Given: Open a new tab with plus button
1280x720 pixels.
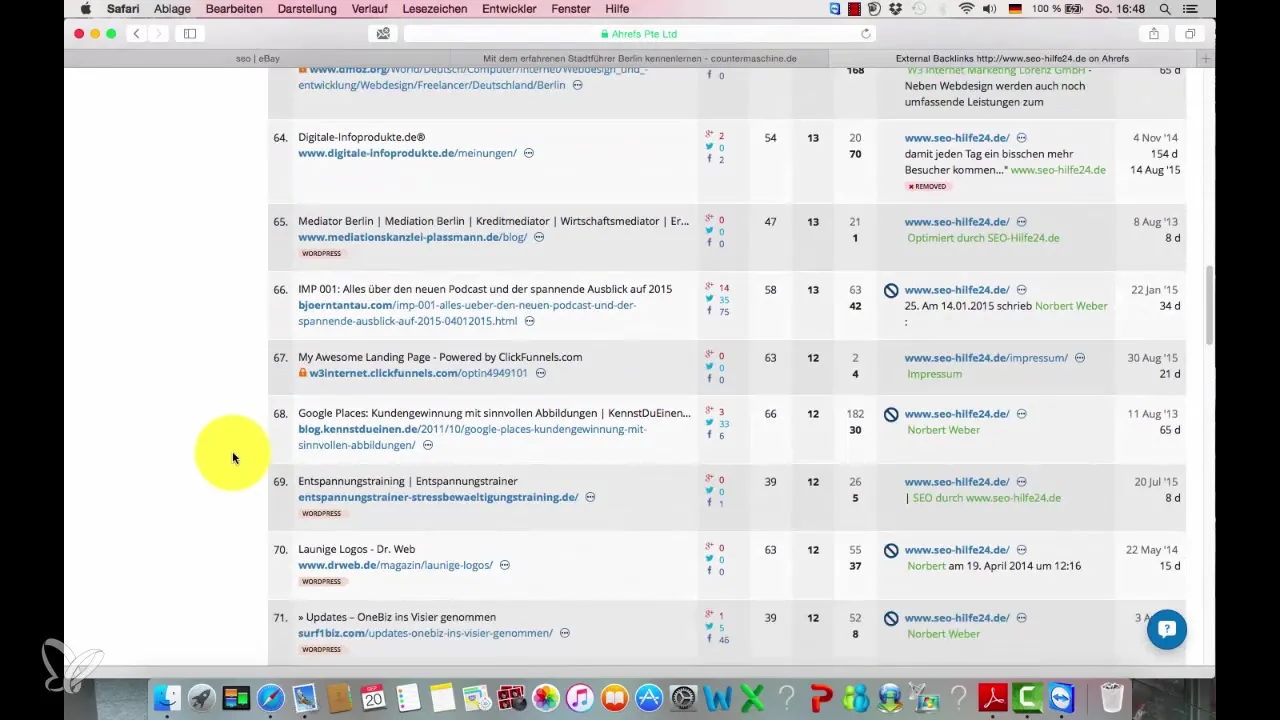Looking at the screenshot, I should (1205, 58).
